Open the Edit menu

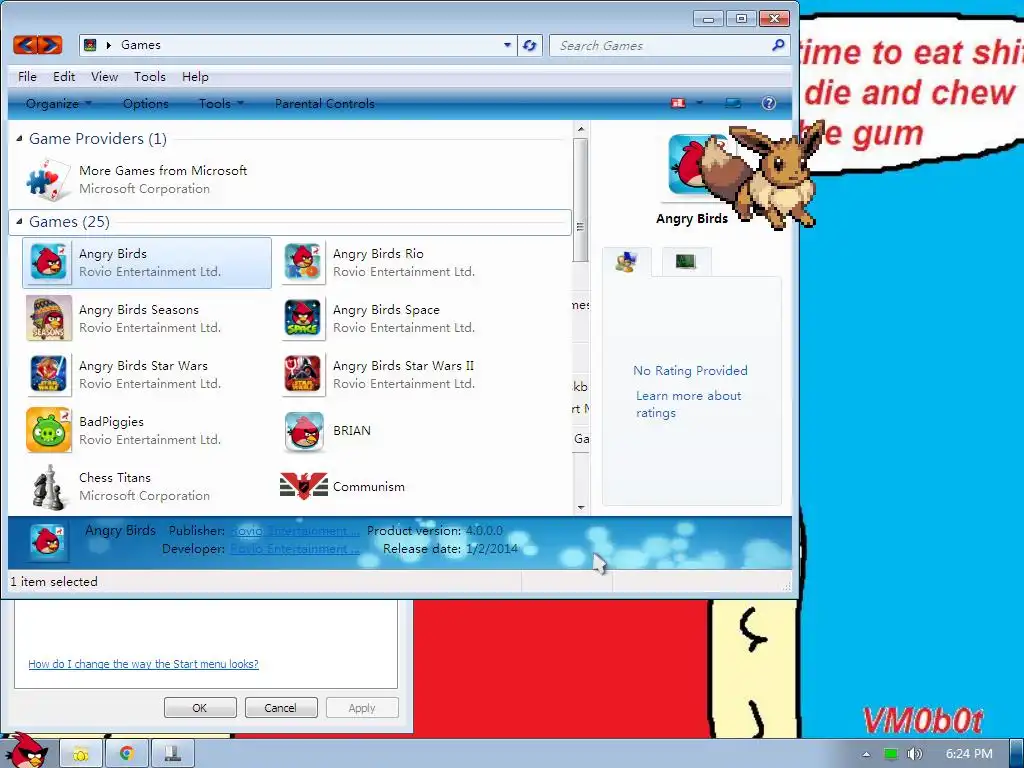(64, 76)
